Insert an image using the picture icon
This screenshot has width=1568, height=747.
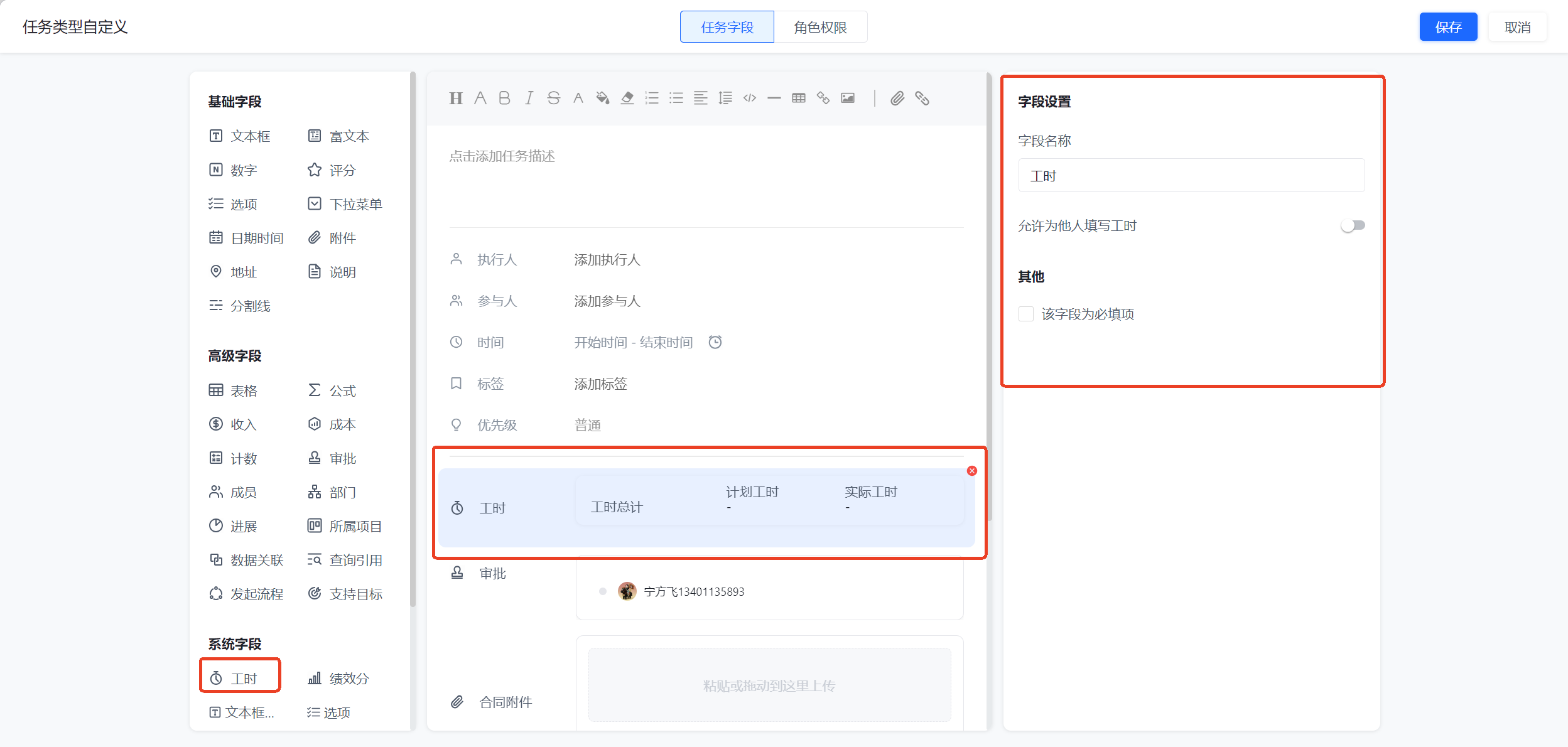point(848,98)
